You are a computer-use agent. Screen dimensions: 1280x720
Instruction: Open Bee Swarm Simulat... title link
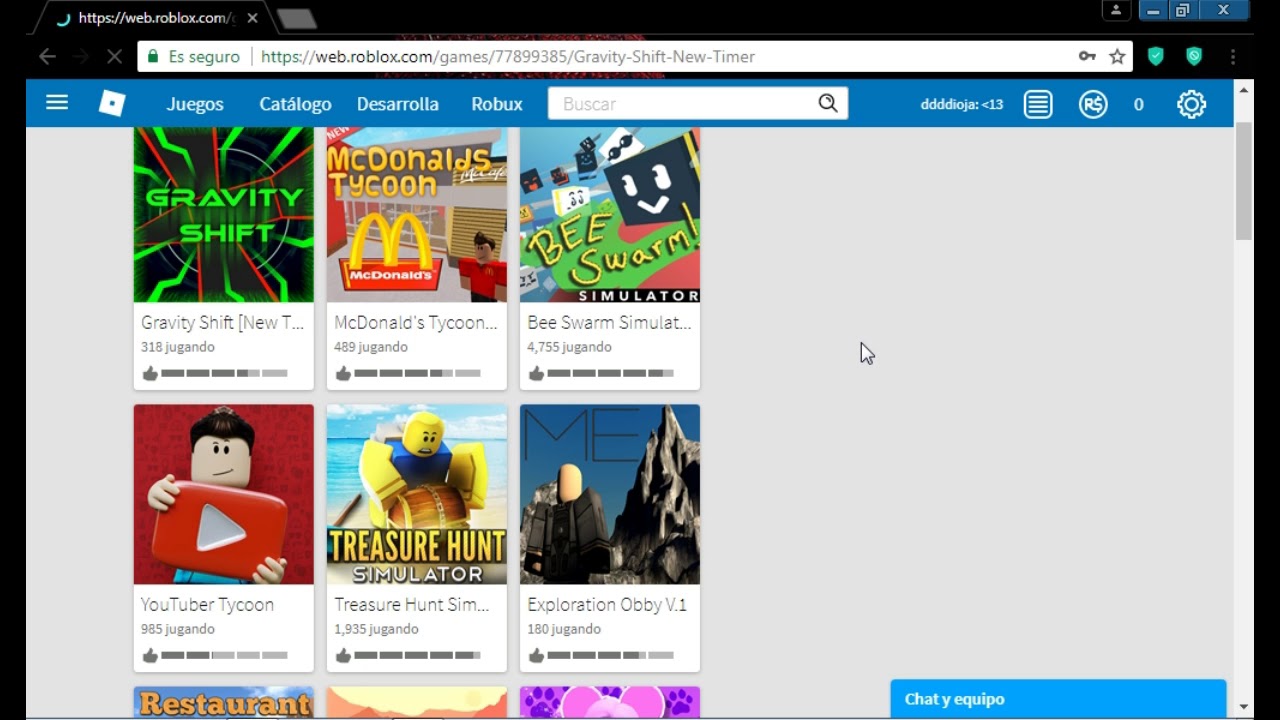click(609, 323)
